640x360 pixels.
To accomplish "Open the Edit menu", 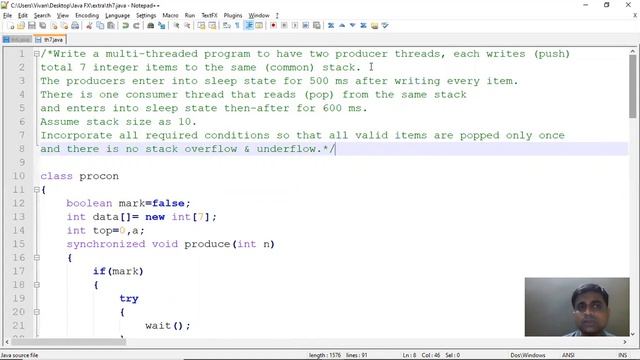I will coord(22,16).
